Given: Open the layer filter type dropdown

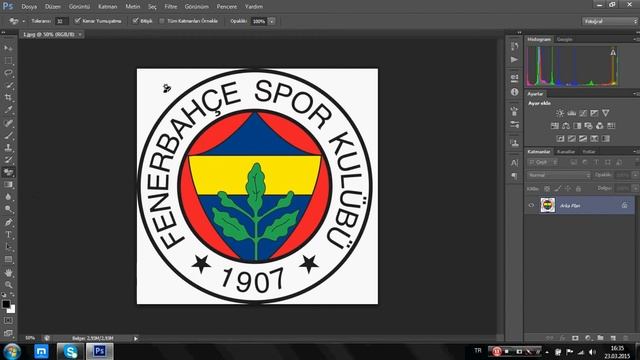Looking at the screenshot, I should [543, 162].
